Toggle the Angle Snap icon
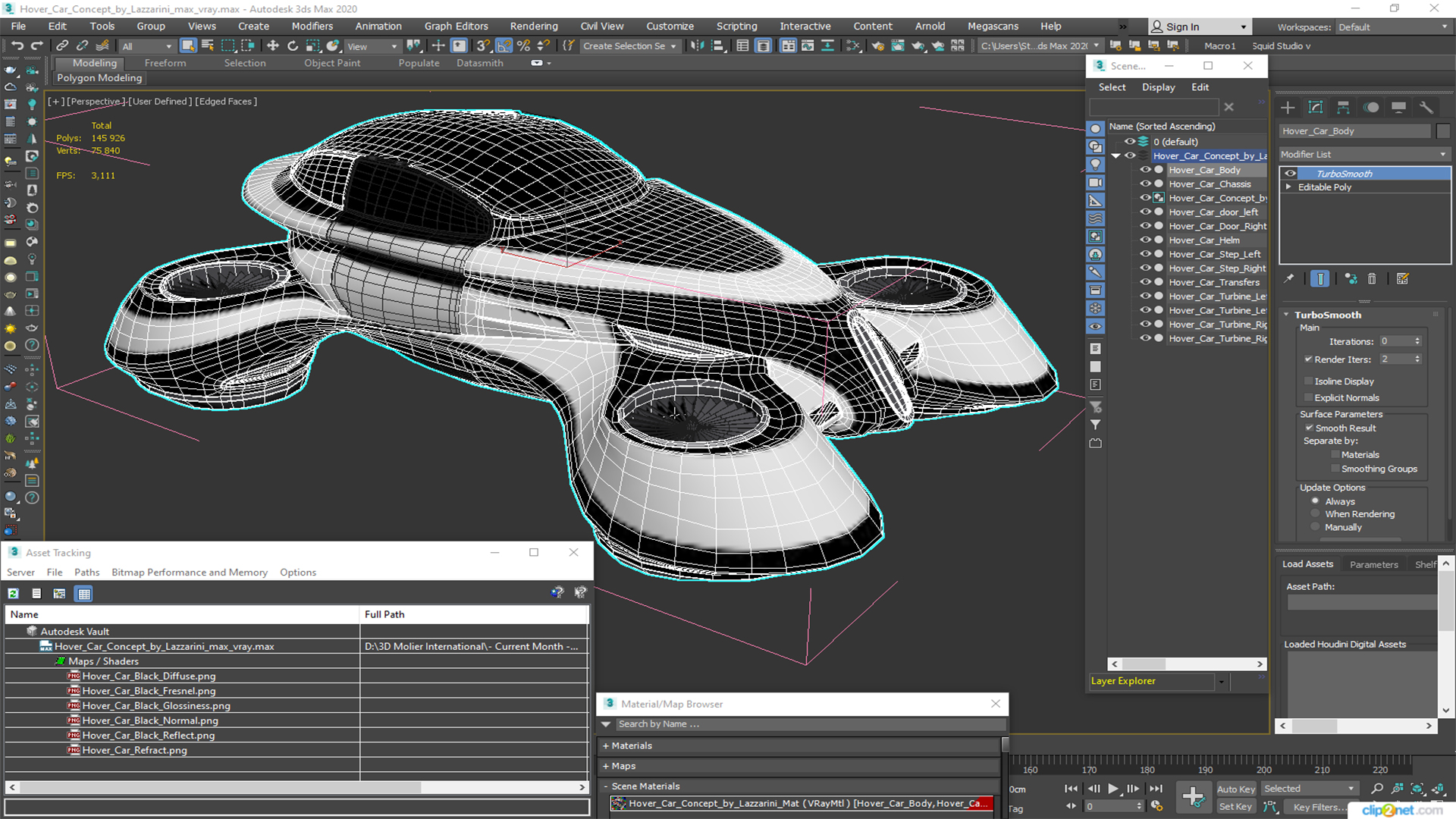Viewport: 1456px width, 819px height. (504, 46)
